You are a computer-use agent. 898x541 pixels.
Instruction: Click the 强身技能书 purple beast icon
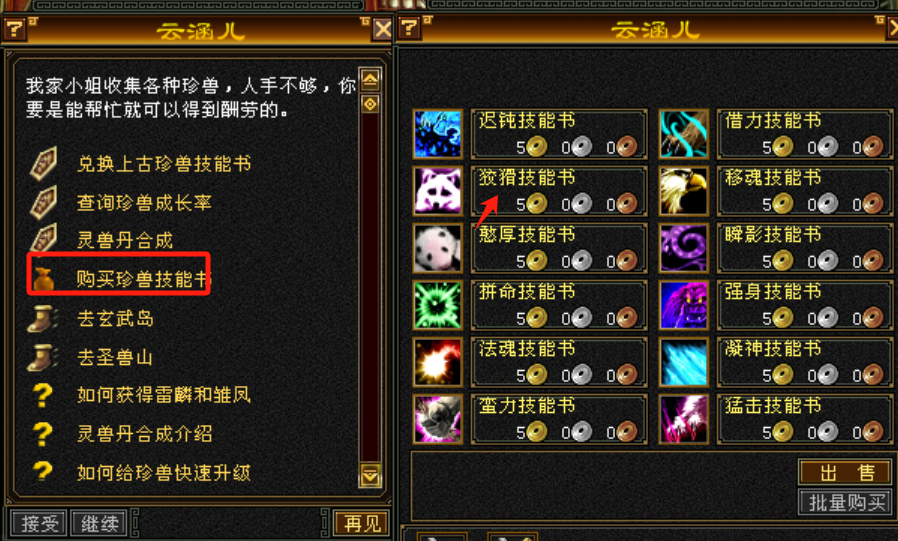(x=684, y=305)
